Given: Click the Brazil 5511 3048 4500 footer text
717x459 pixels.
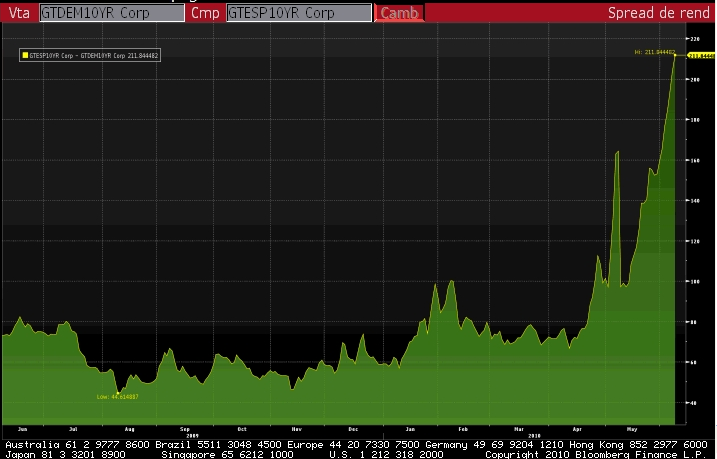Looking at the screenshot, I should coord(219,445).
